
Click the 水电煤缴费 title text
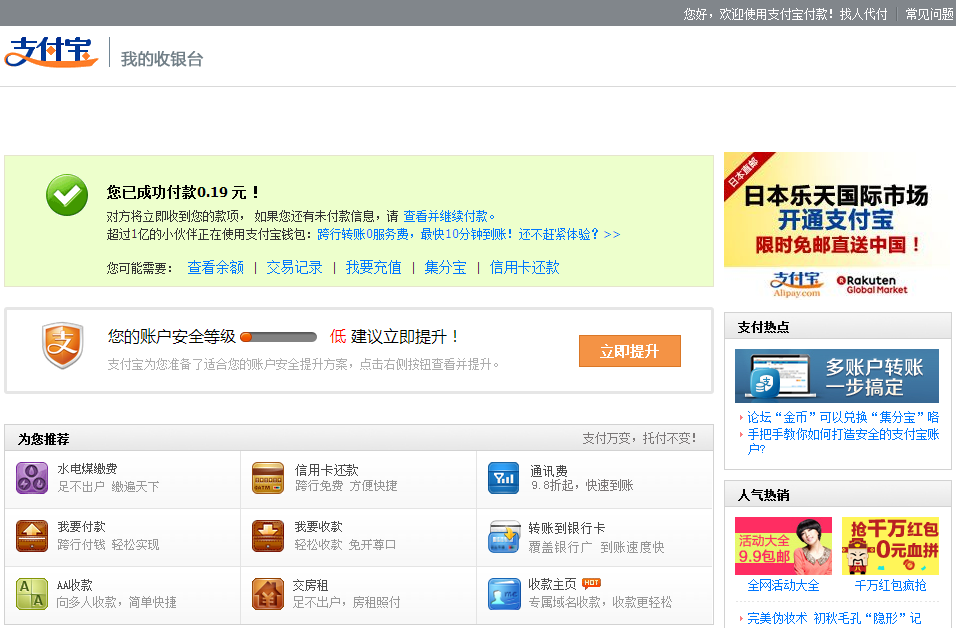tap(87, 469)
